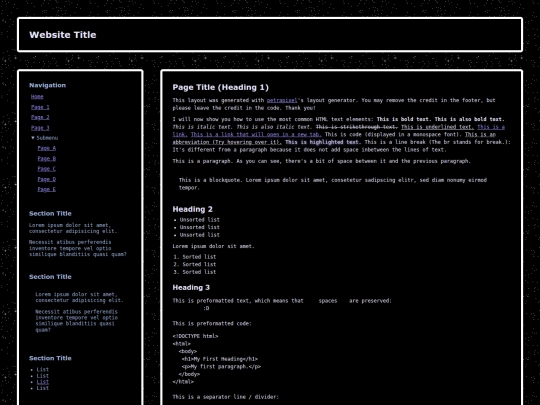Collapse the Submenu disclosure triangle
The width and height of the screenshot is (540, 405).
[x=33, y=138]
